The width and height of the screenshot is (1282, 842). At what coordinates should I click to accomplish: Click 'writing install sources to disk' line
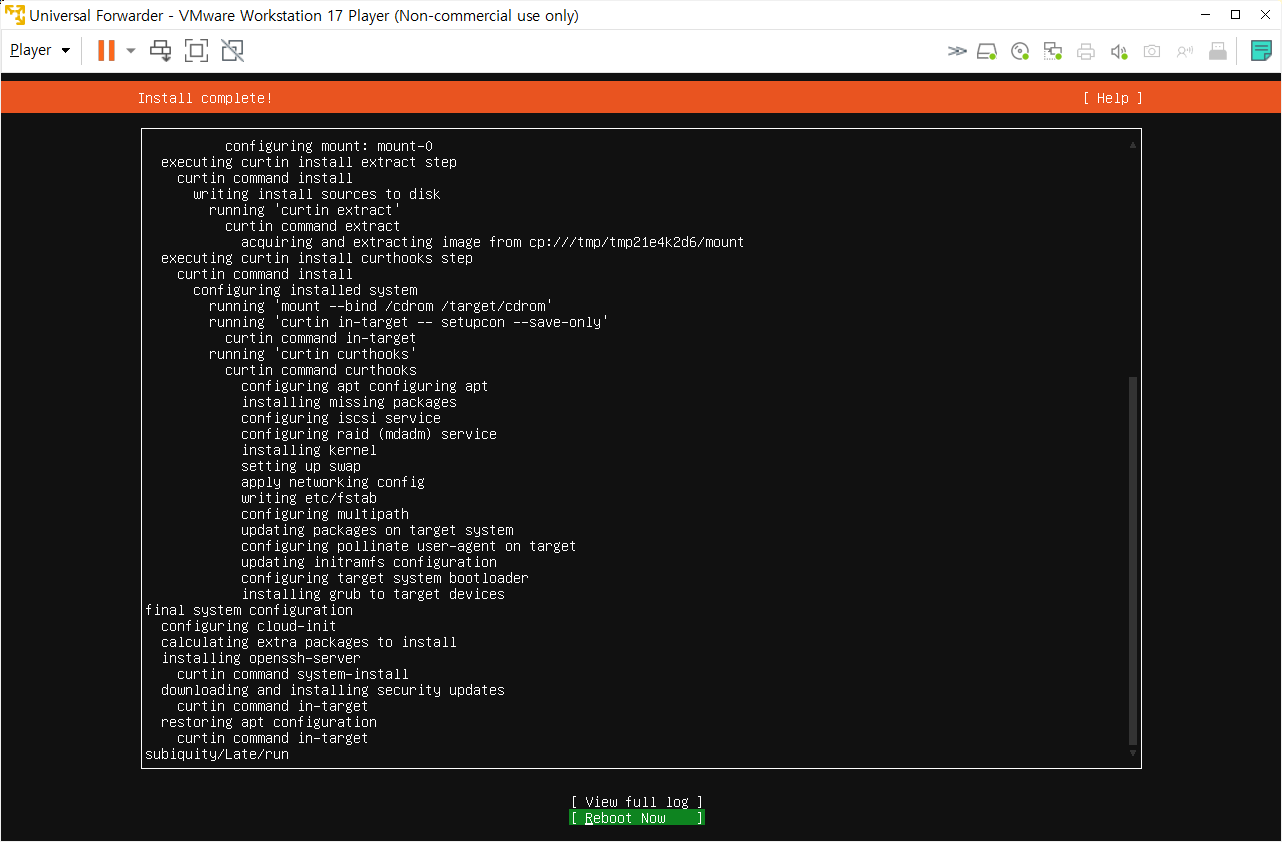coord(317,194)
